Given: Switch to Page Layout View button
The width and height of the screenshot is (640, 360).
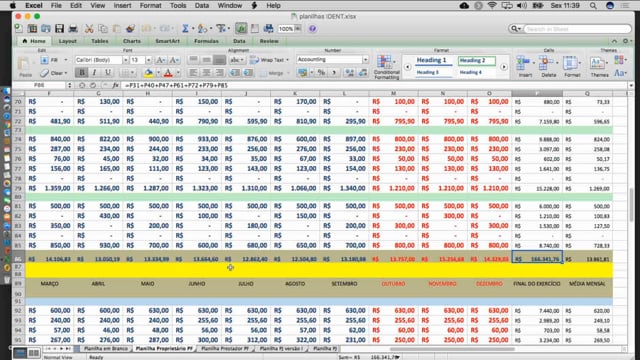Looking at the screenshot, I should pyautogui.click(x=33, y=352).
